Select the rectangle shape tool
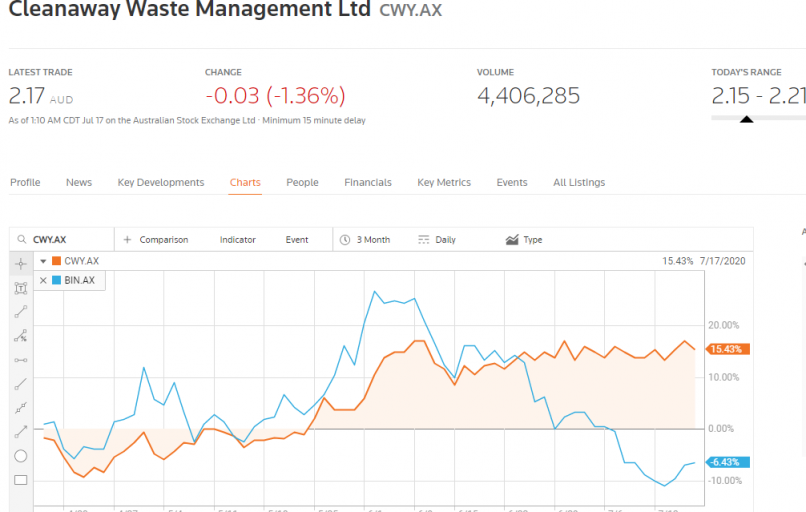Screen dimensions: 806x512 (x=21, y=480)
